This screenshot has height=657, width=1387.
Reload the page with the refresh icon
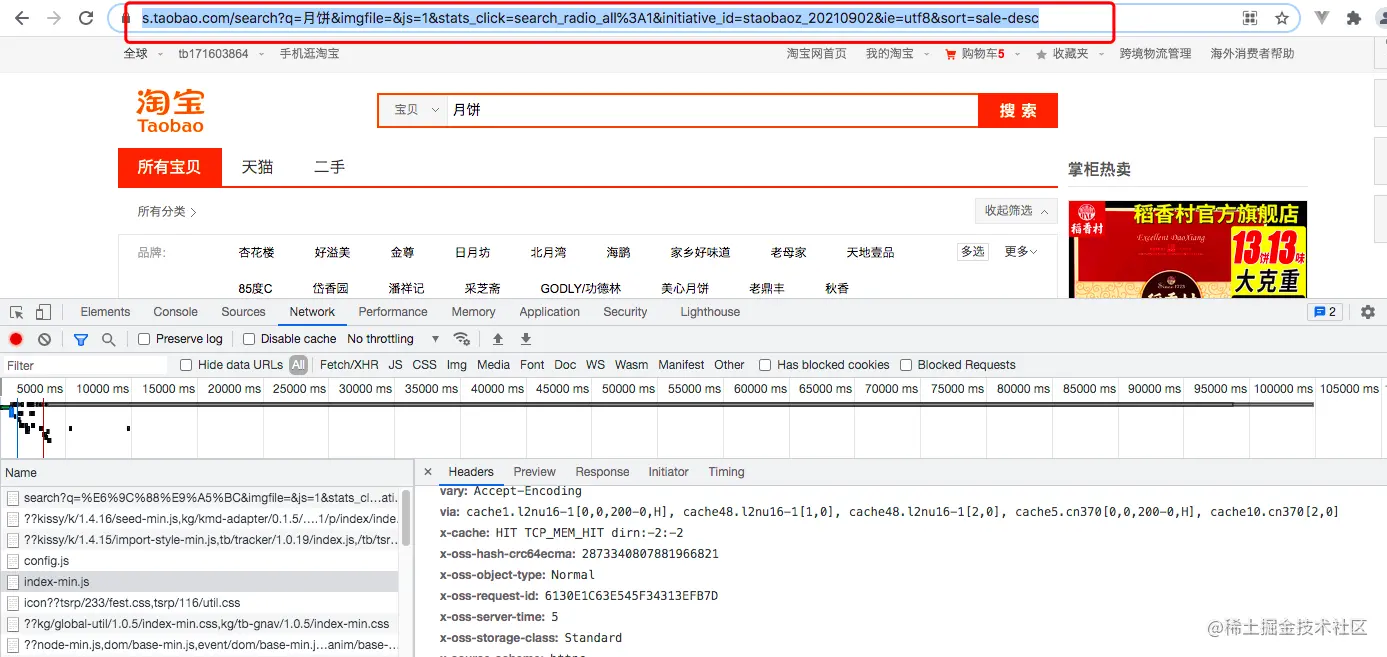coord(87,18)
